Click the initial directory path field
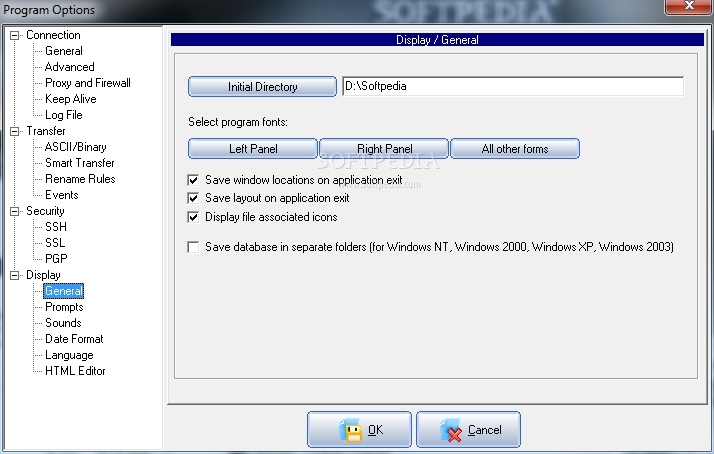714x454 pixels. (513, 86)
